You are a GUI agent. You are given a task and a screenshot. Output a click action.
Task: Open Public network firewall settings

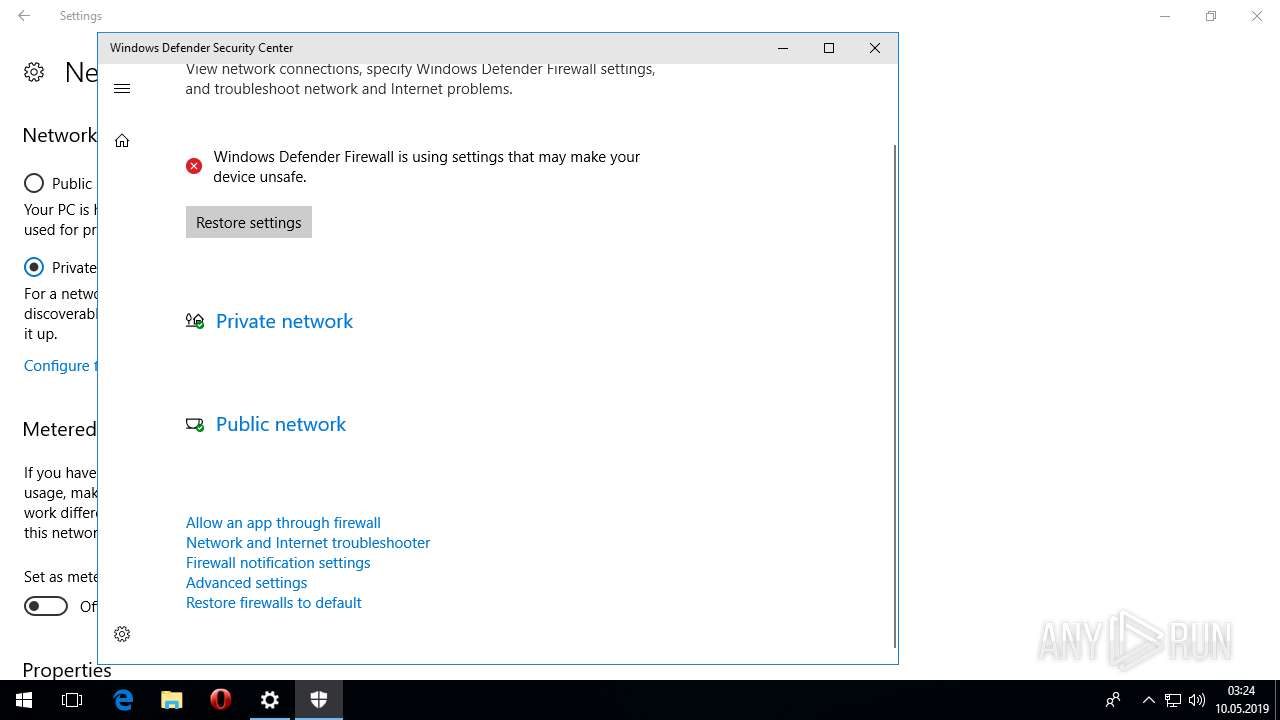(x=281, y=424)
